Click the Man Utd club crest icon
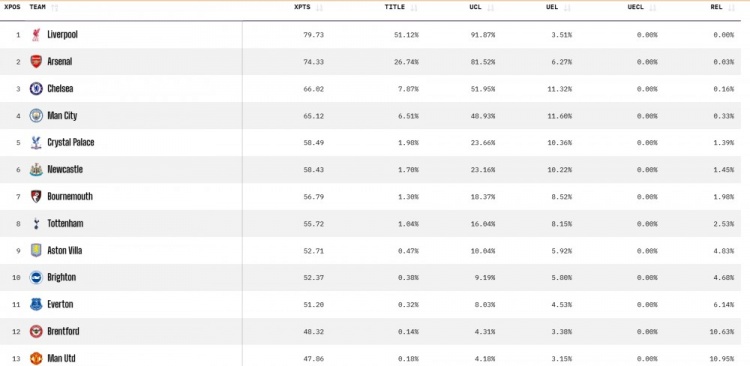 (x=36, y=358)
